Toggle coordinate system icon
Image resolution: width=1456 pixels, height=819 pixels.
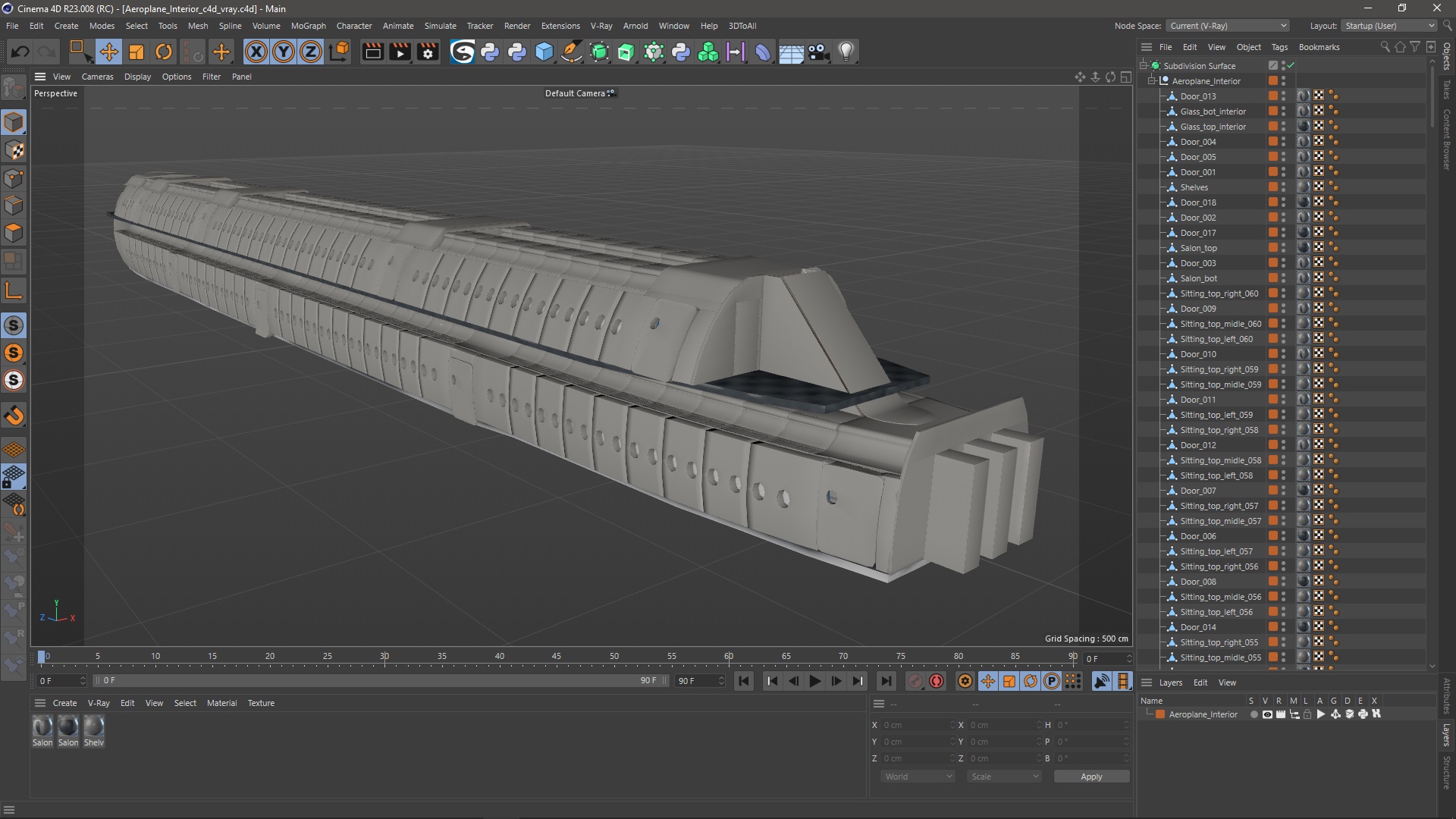340,52
